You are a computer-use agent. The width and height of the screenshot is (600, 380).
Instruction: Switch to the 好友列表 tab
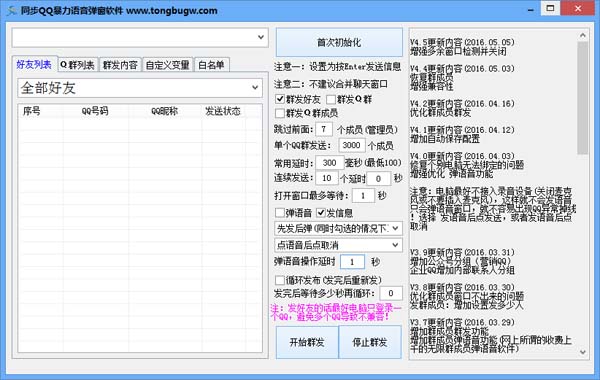[x=34, y=64]
